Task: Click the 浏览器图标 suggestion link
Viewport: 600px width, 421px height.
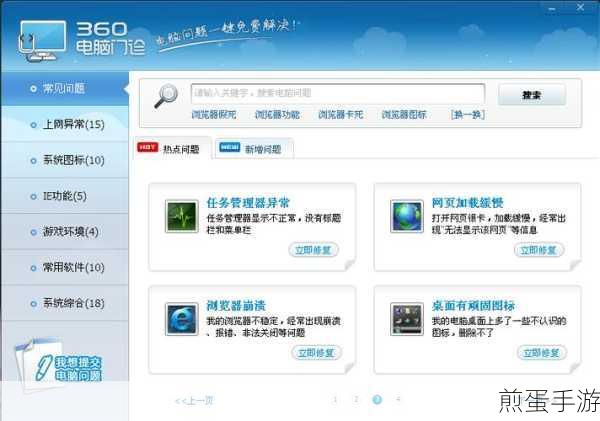Action: pos(404,114)
